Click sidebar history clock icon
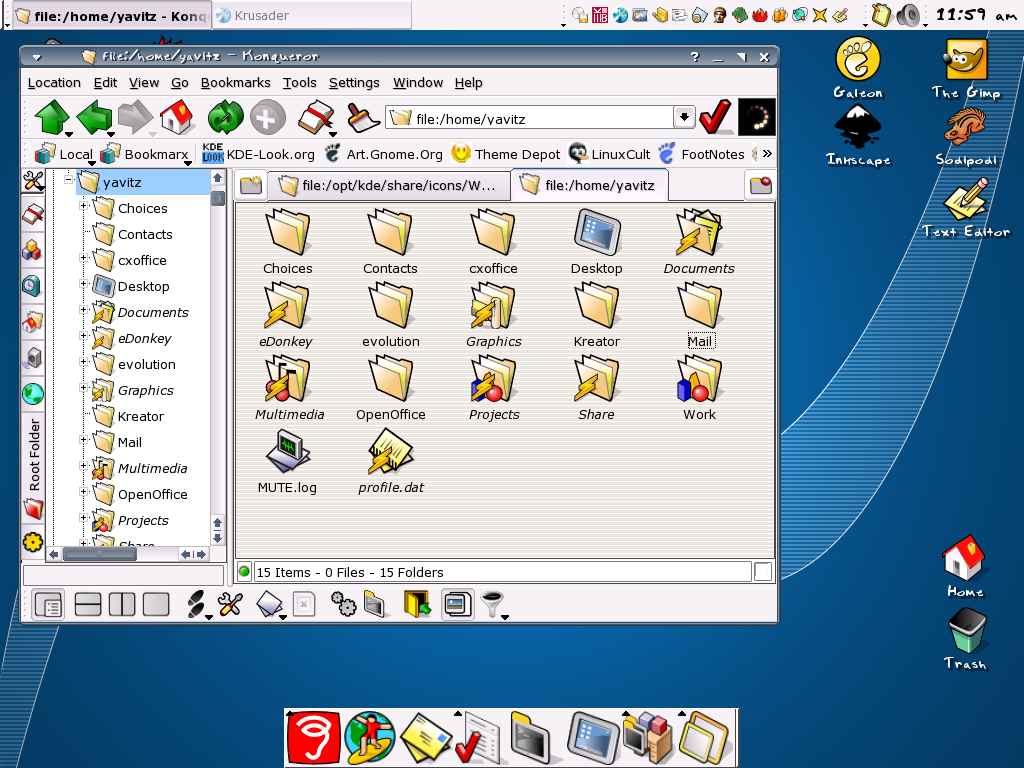The width and height of the screenshot is (1024, 768). pyautogui.click(x=32, y=285)
